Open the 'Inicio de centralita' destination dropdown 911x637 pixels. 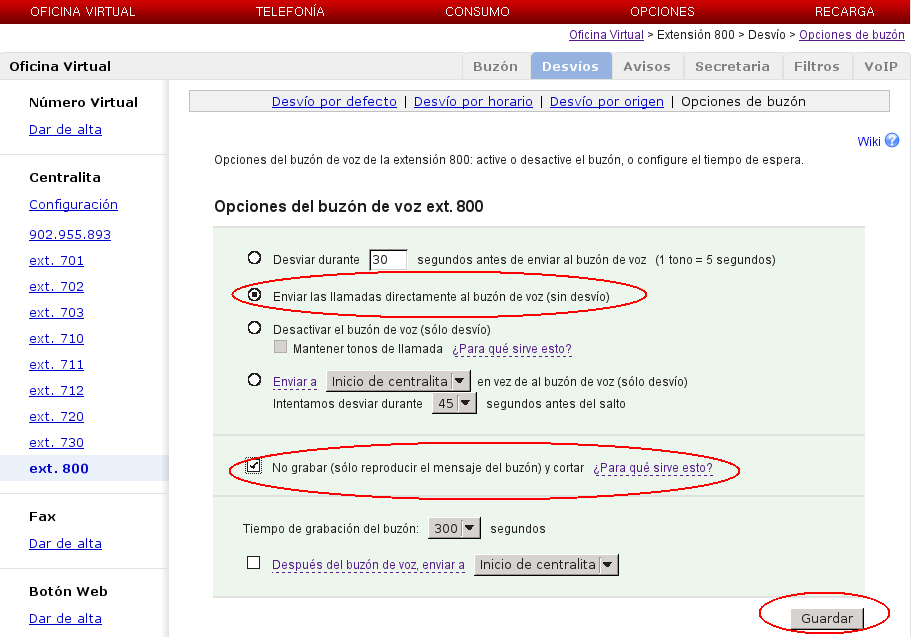tap(397, 380)
